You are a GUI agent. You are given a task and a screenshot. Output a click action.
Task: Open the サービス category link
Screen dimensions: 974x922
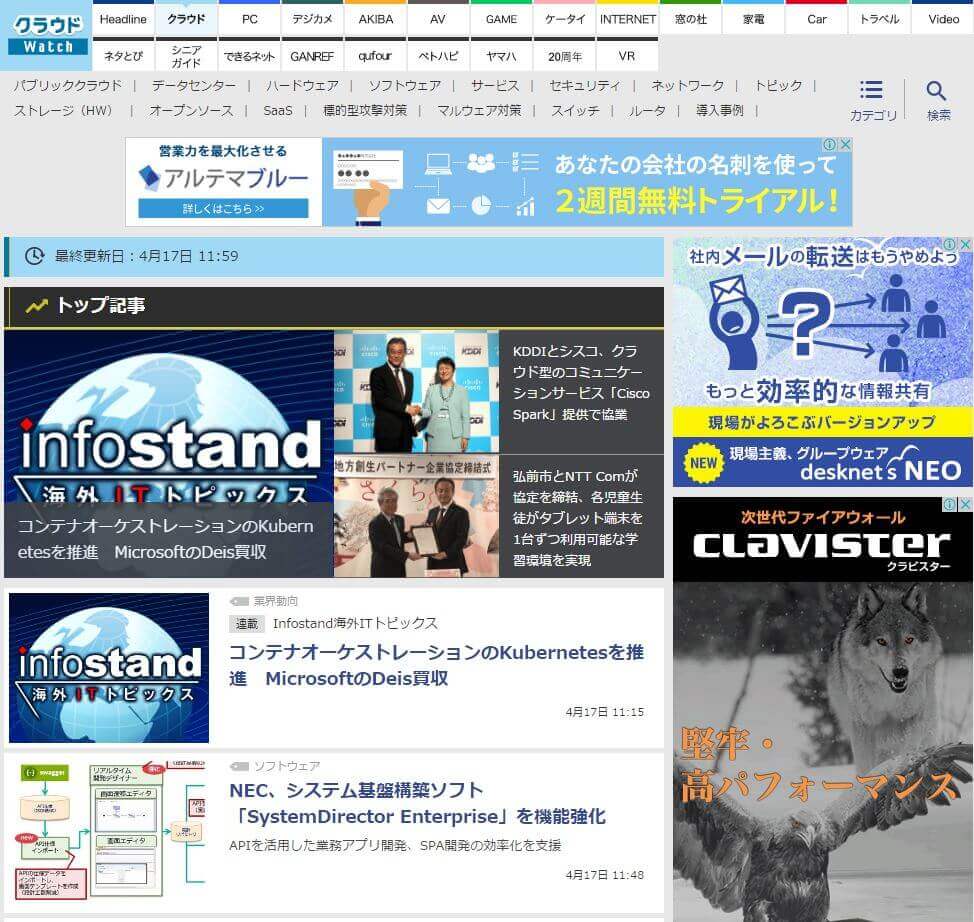[494, 85]
